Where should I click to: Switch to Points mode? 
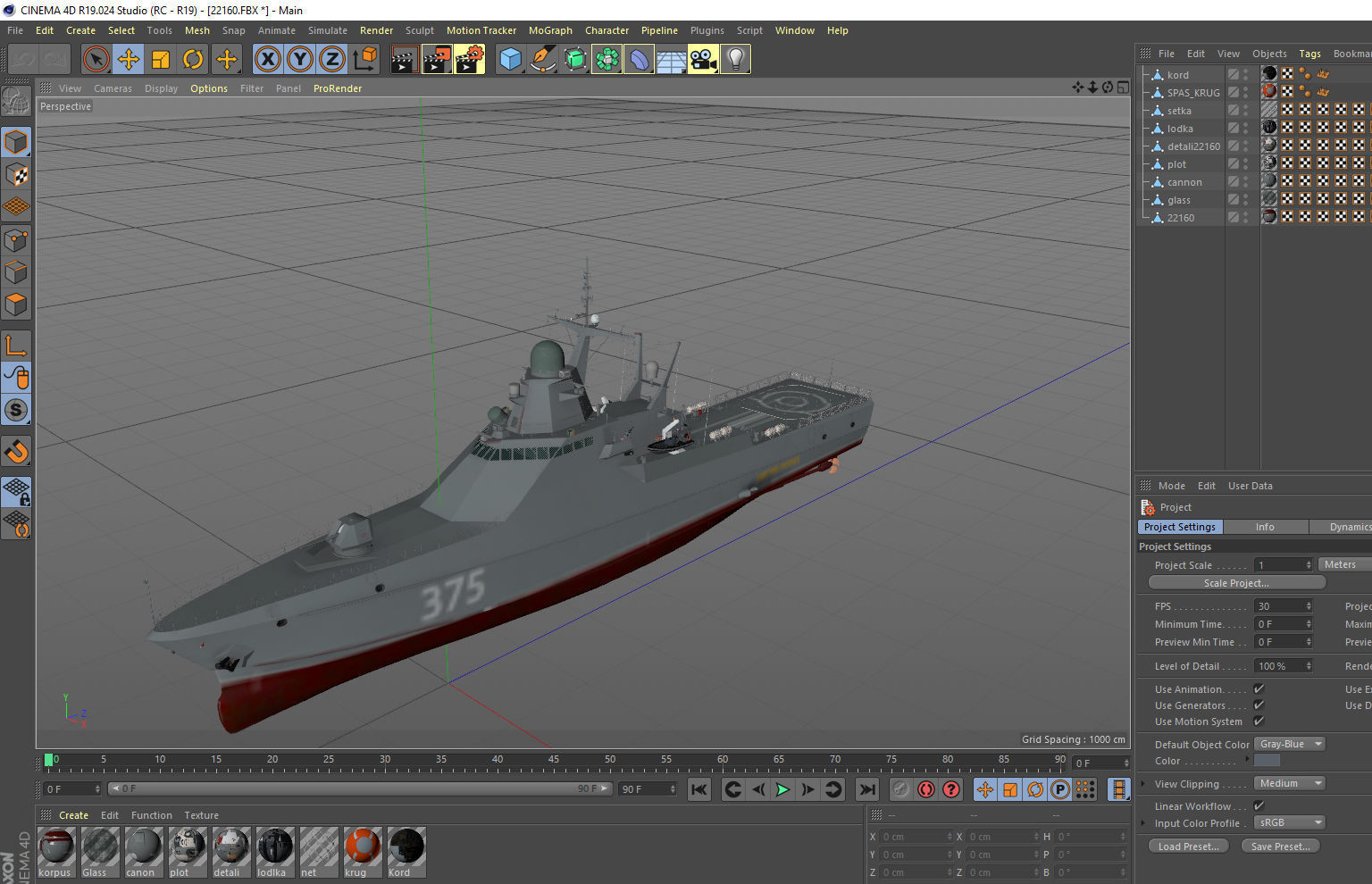point(16,240)
